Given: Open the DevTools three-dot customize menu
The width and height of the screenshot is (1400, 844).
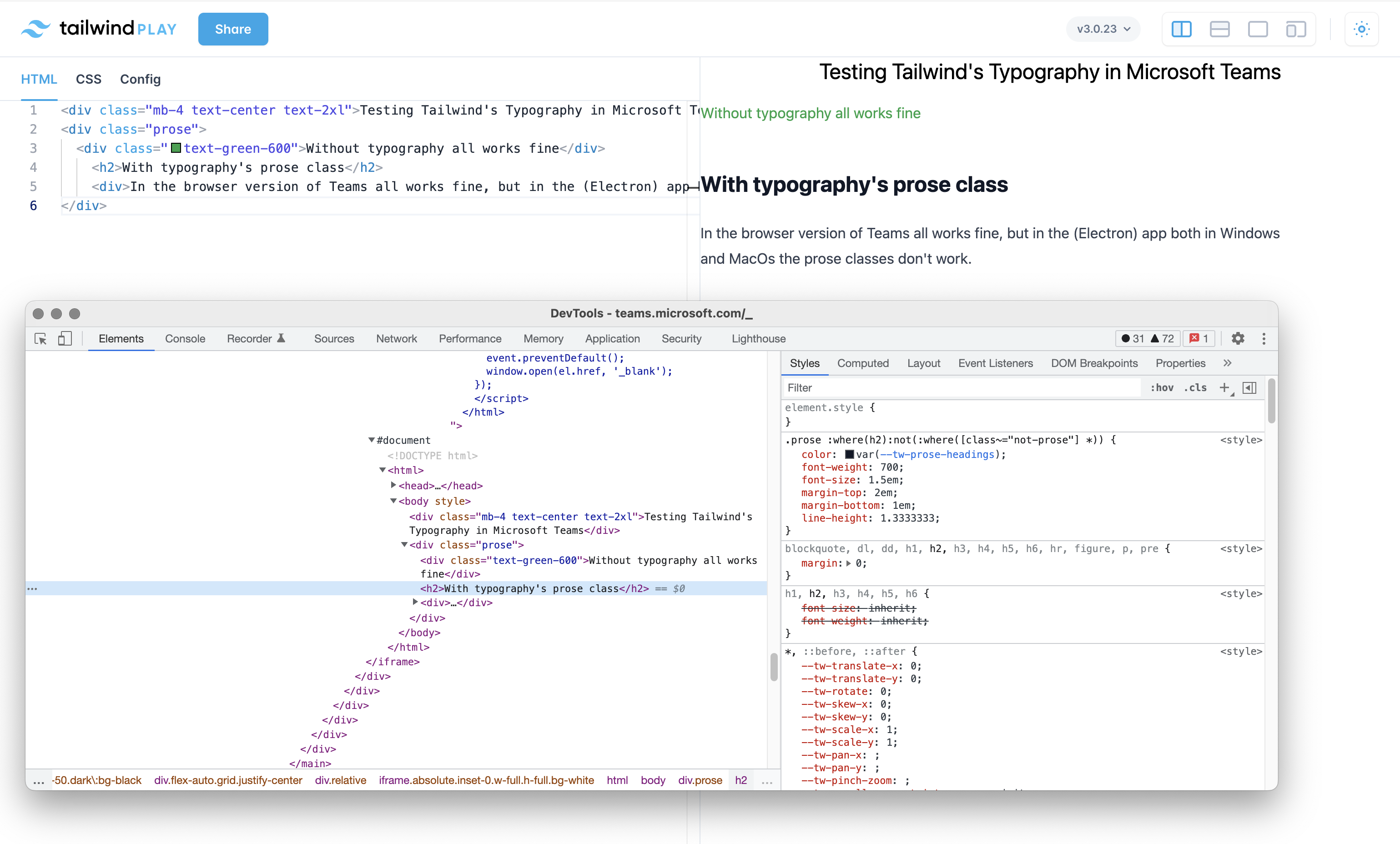Looking at the screenshot, I should [1264, 338].
